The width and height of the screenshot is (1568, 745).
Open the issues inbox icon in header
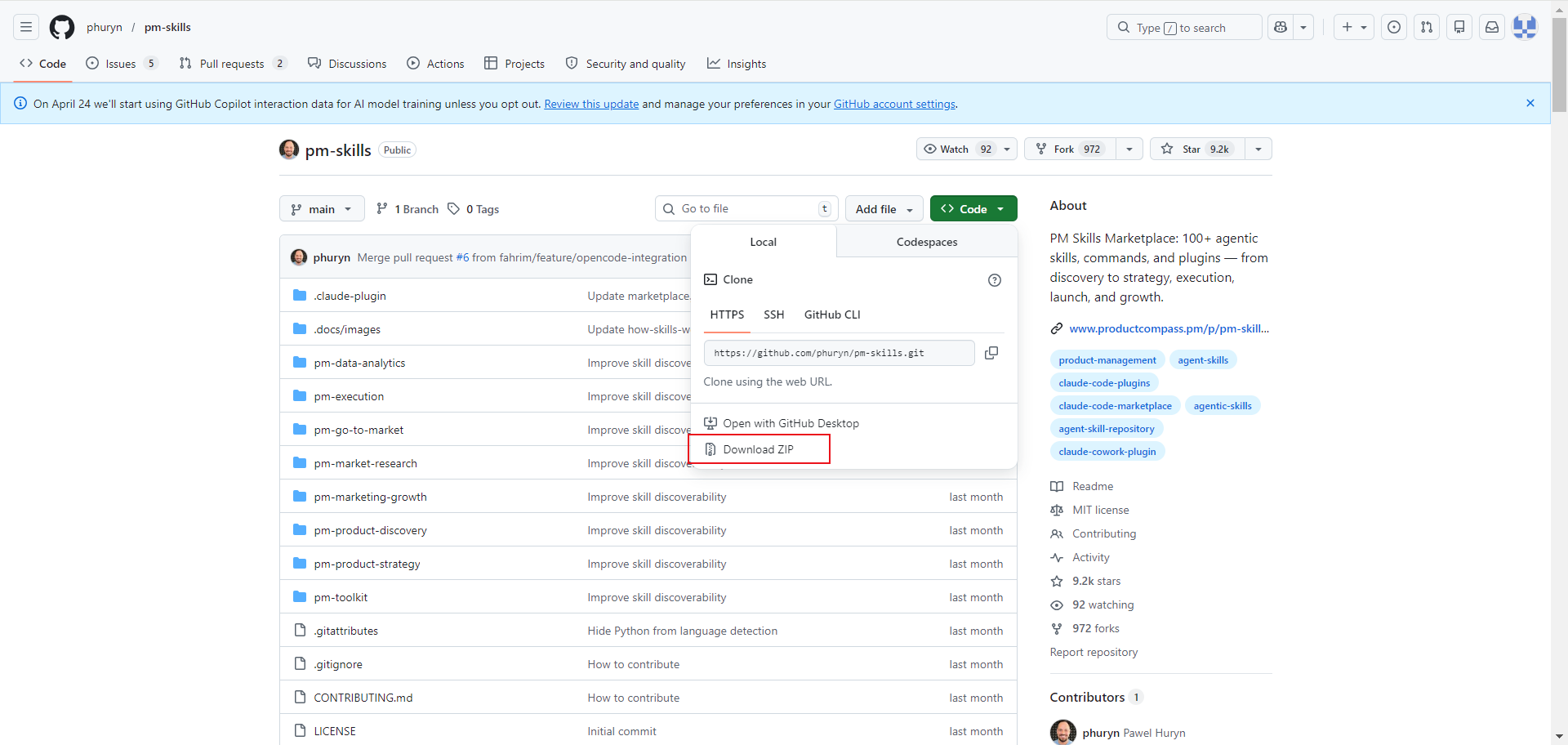[x=1394, y=27]
